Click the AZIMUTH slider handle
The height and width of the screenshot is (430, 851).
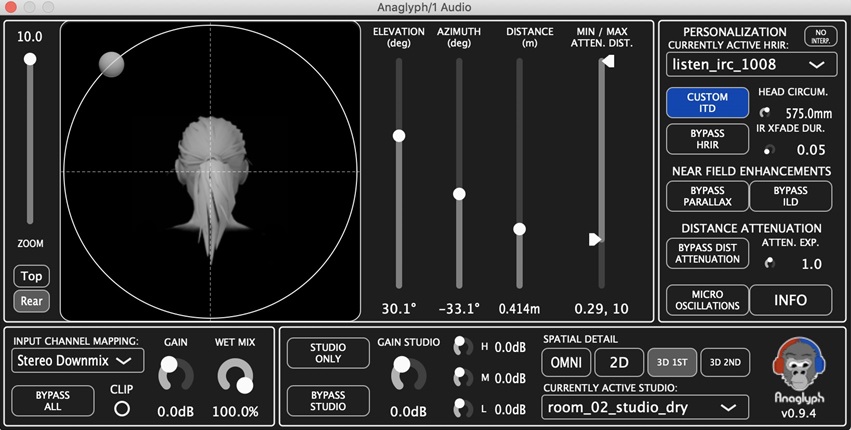click(x=459, y=193)
